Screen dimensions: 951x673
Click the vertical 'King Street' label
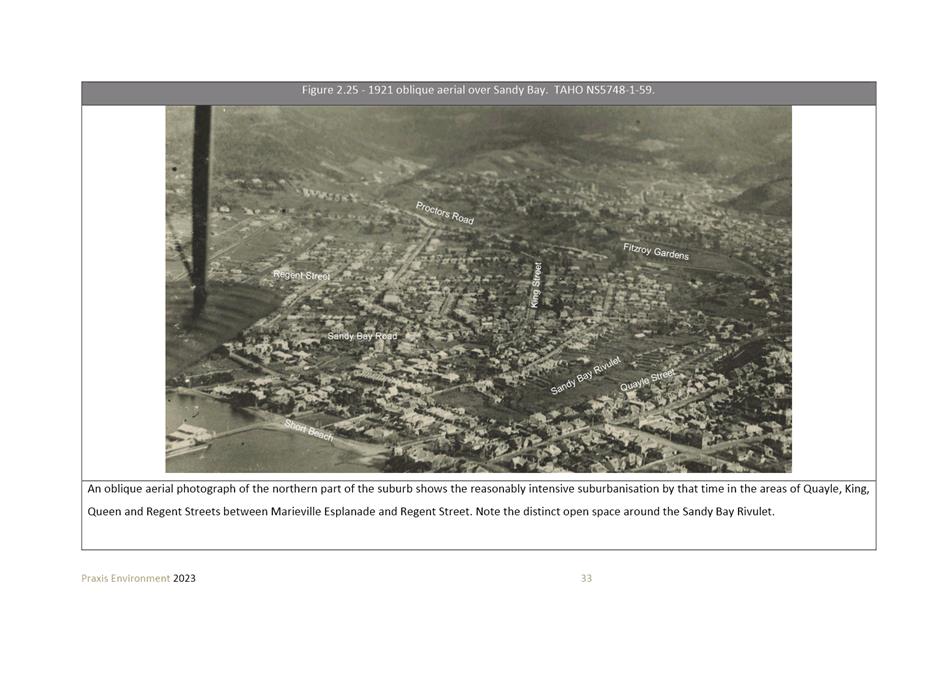click(536, 285)
